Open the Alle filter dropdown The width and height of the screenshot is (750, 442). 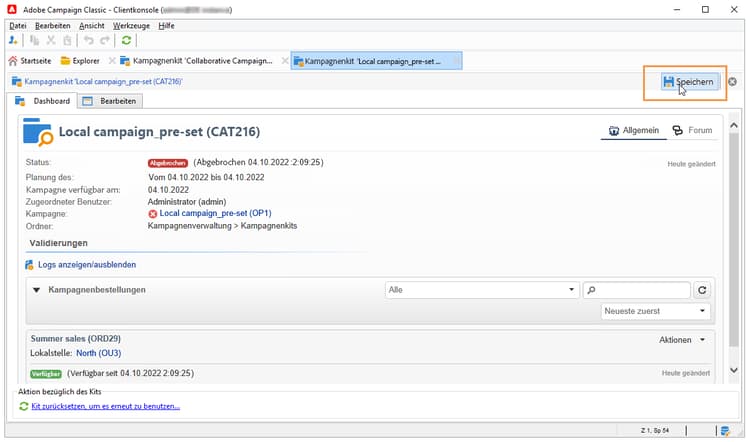(x=481, y=290)
